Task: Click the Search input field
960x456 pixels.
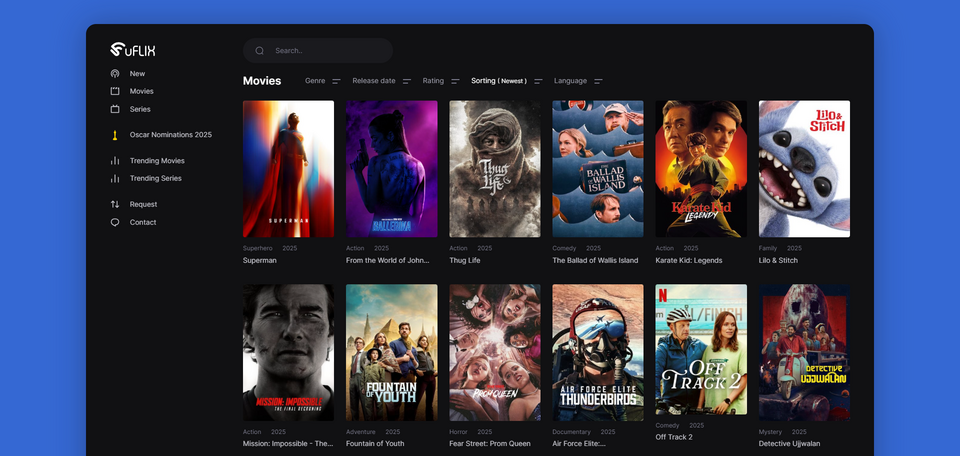Action: tap(318, 51)
